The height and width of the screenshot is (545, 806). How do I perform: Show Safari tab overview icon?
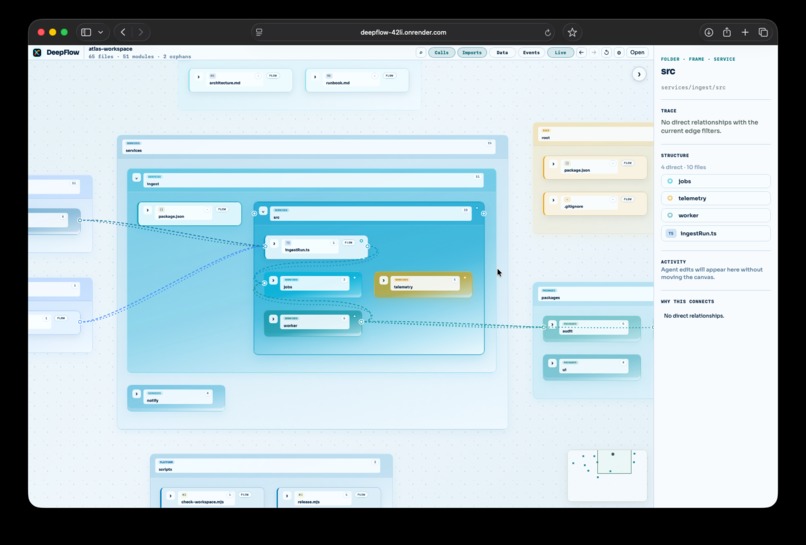(x=763, y=32)
